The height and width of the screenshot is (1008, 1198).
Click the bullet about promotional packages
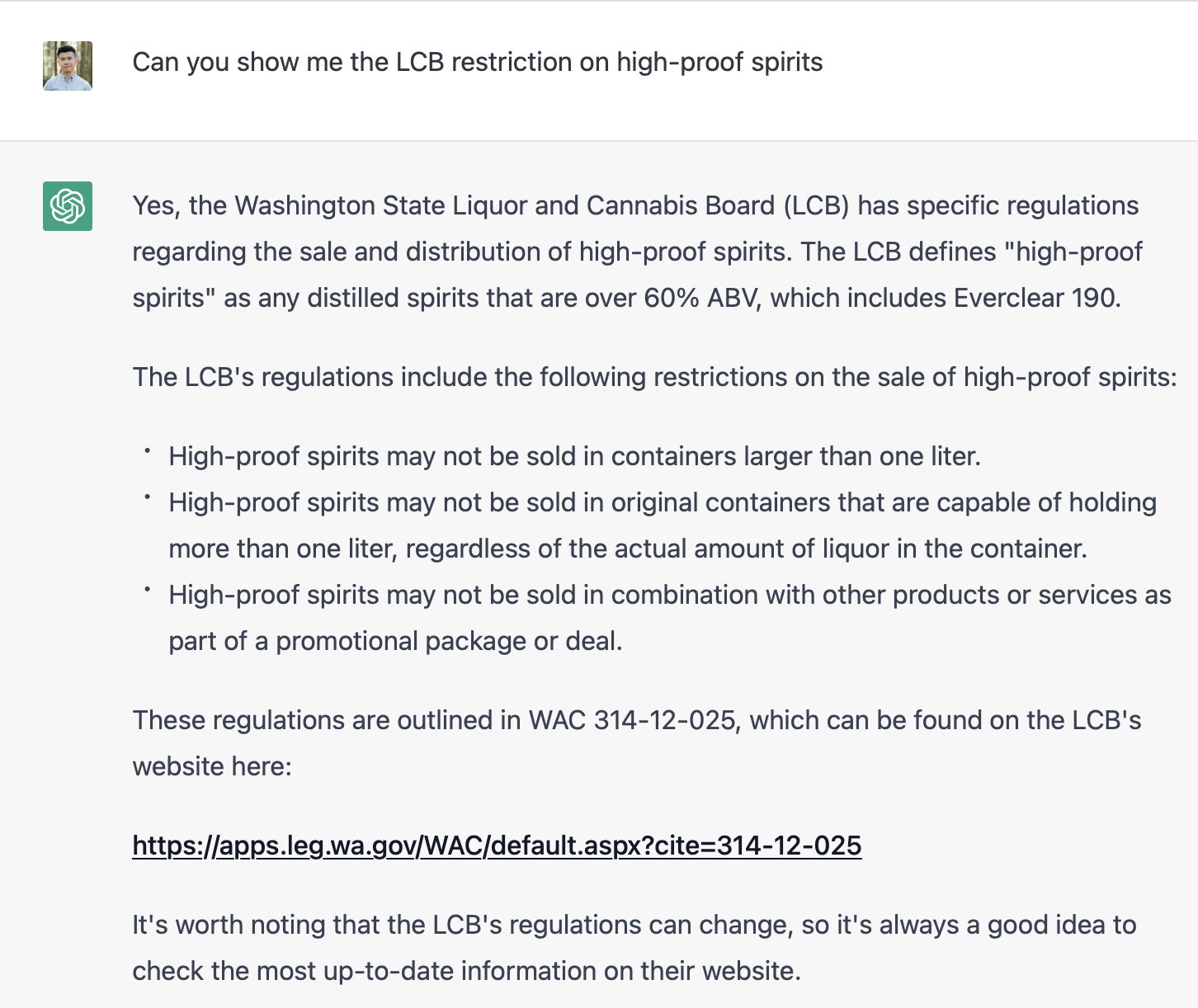[668, 617]
